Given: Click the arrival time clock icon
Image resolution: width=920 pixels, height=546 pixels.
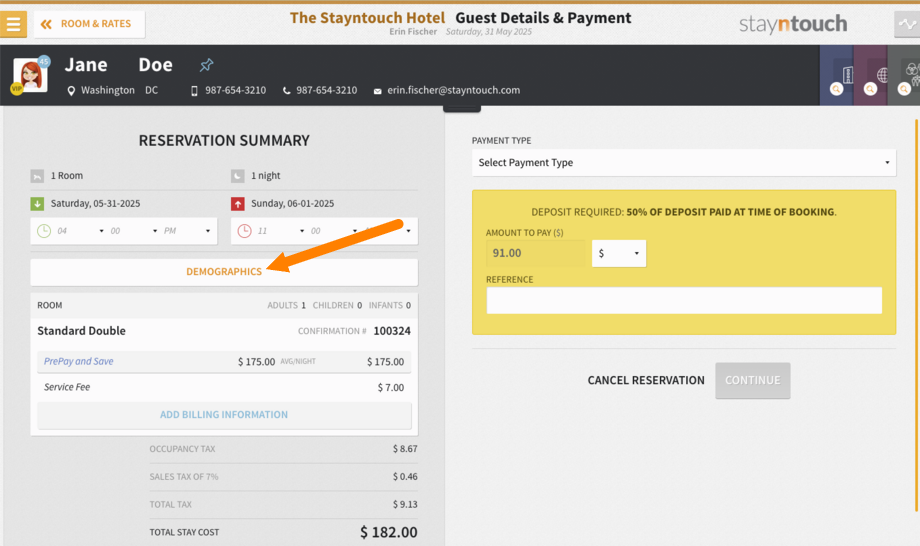Looking at the screenshot, I should (x=44, y=231).
